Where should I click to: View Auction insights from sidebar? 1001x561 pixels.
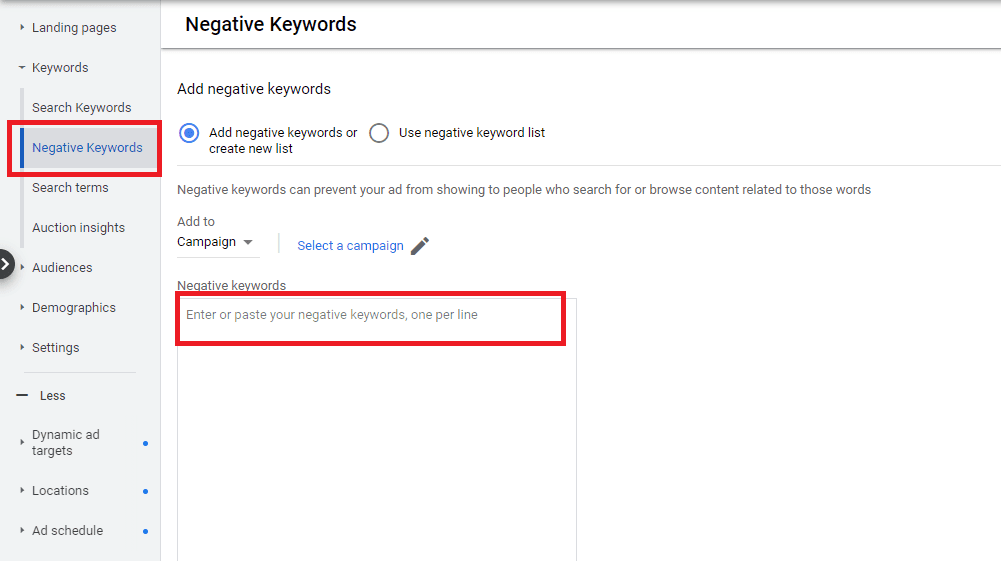[78, 228]
